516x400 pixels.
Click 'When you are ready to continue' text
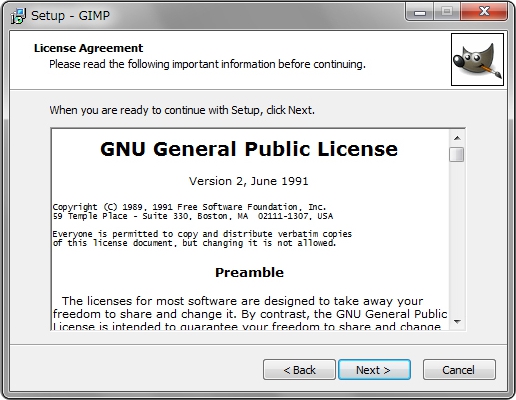point(182,110)
